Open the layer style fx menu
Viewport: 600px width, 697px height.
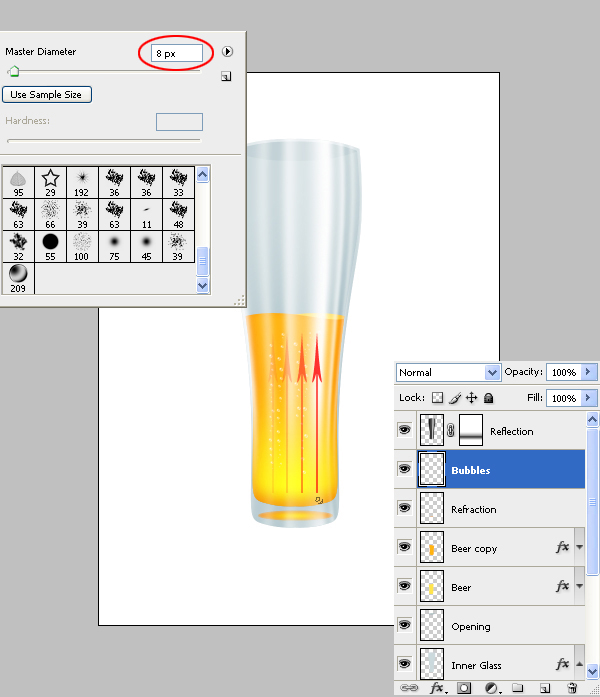tap(437, 688)
